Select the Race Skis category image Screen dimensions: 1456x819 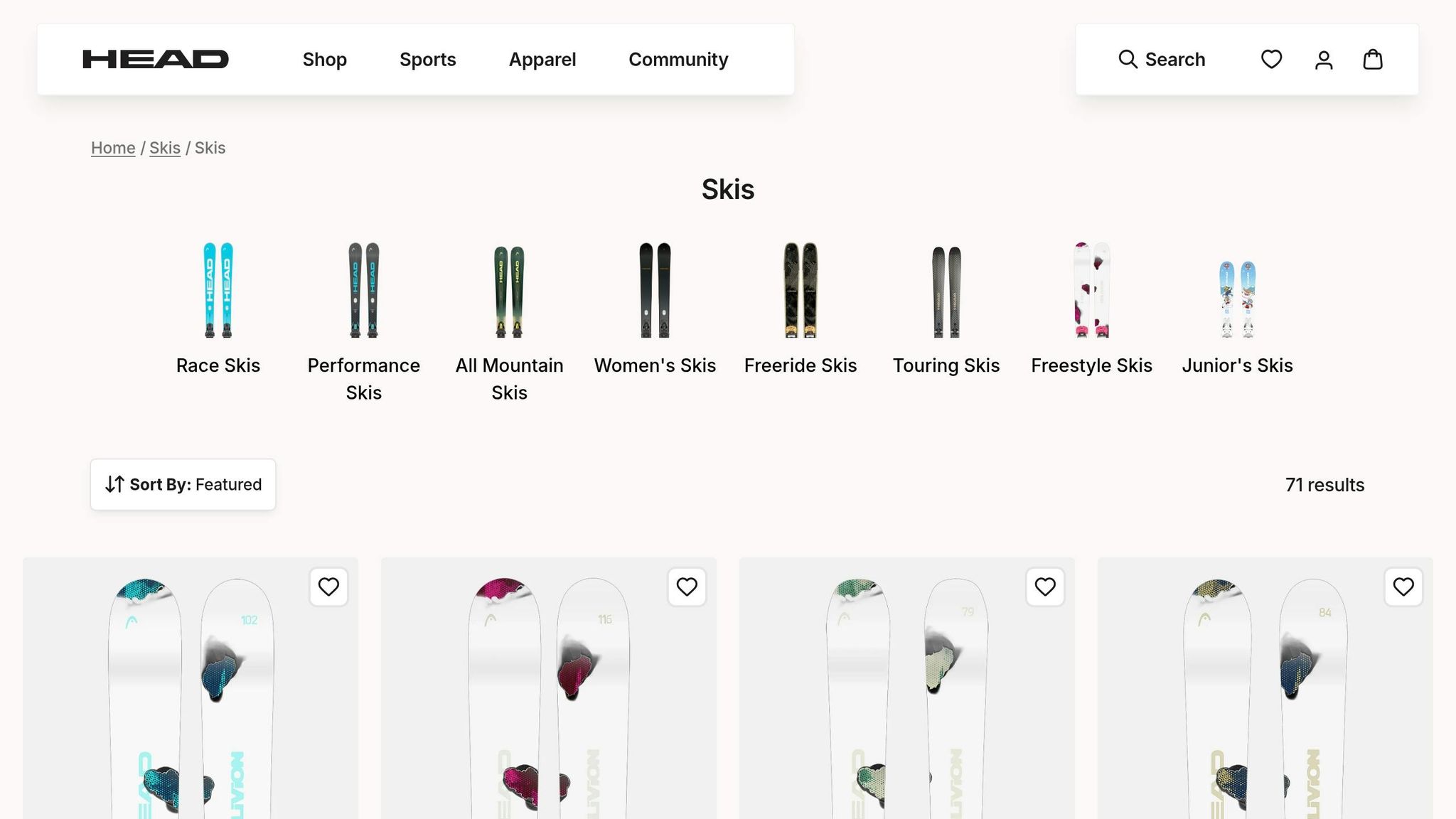point(218,290)
